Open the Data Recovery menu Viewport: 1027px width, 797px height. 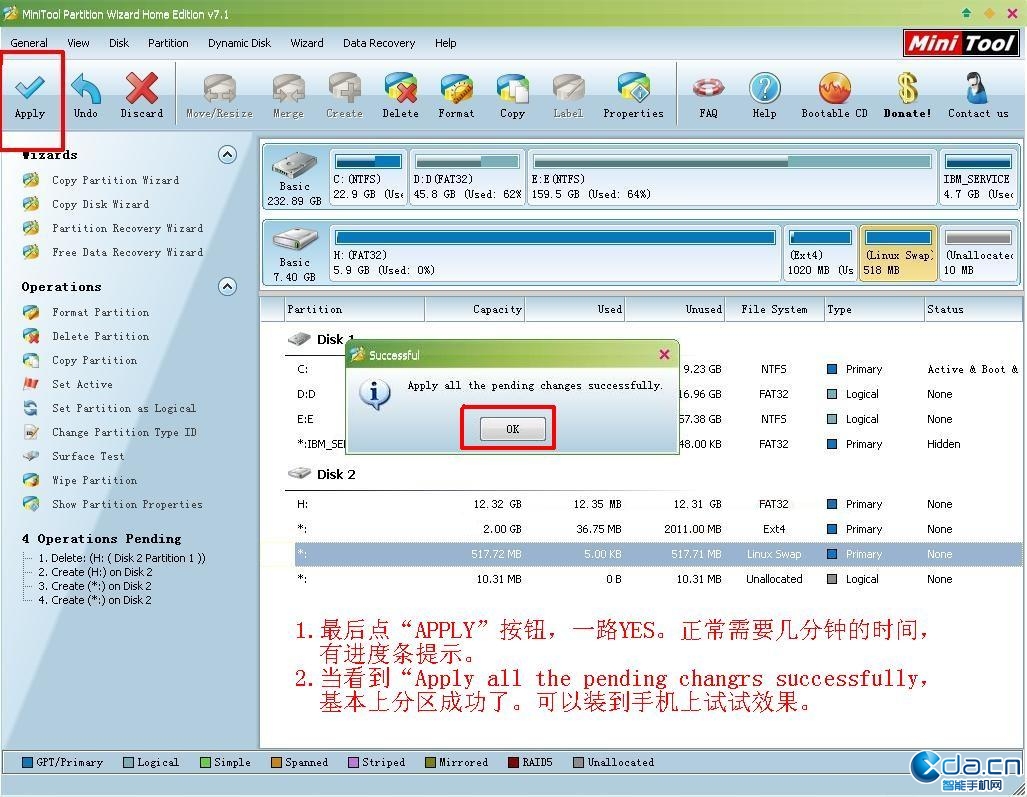(x=379, y=43)
